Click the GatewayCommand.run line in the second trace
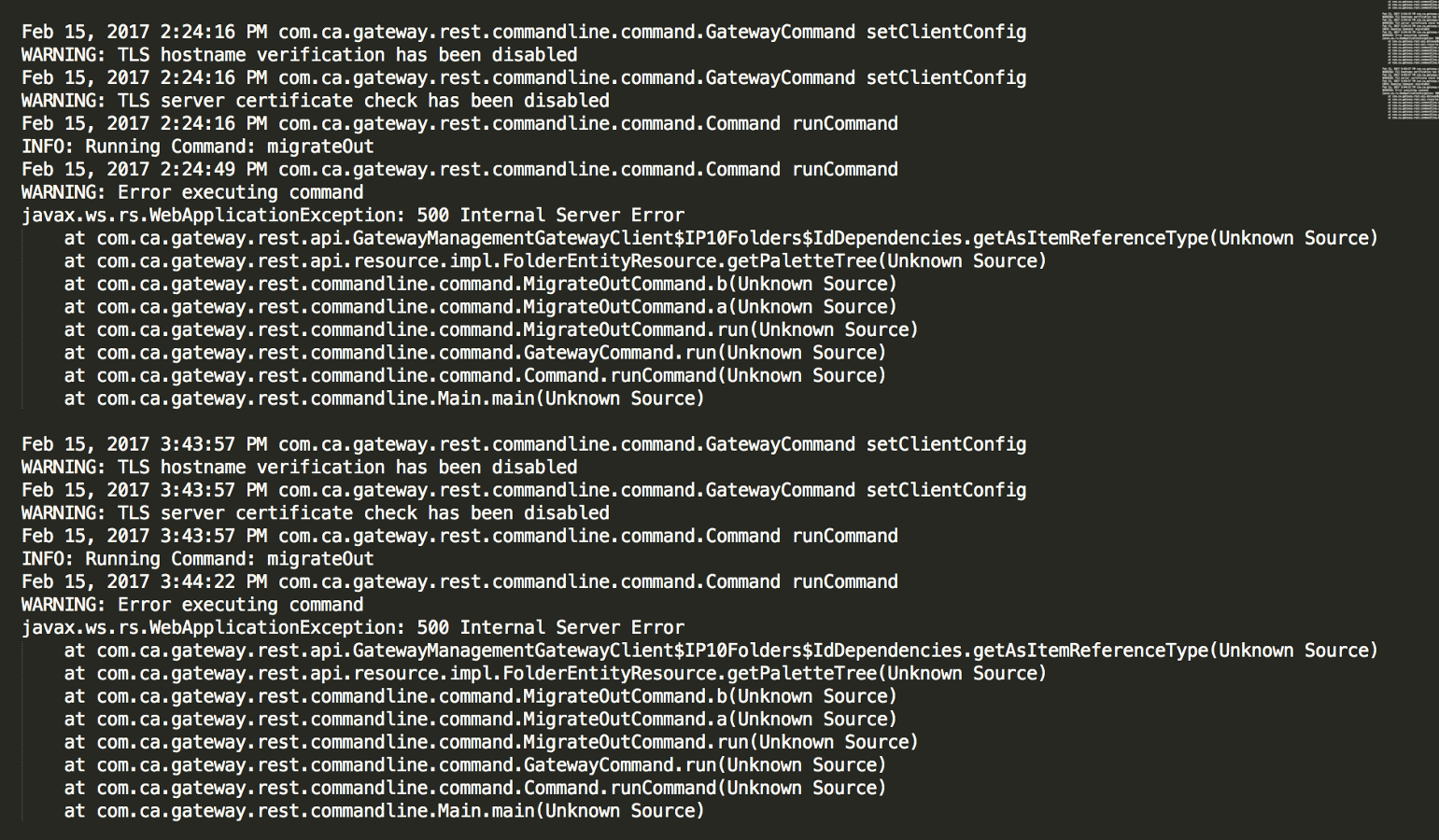This screenshot has width=1439, height=840. [x=475, y=765]
